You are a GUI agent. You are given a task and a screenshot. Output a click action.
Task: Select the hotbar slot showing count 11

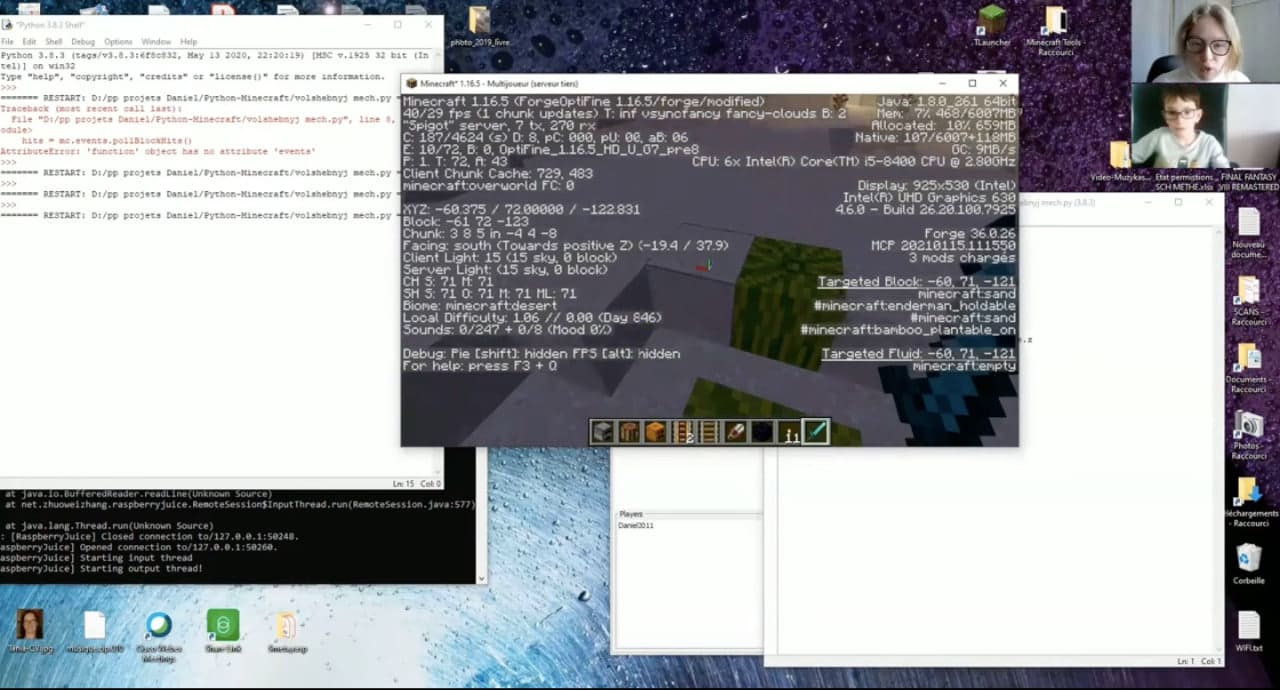tap(790, 432)
